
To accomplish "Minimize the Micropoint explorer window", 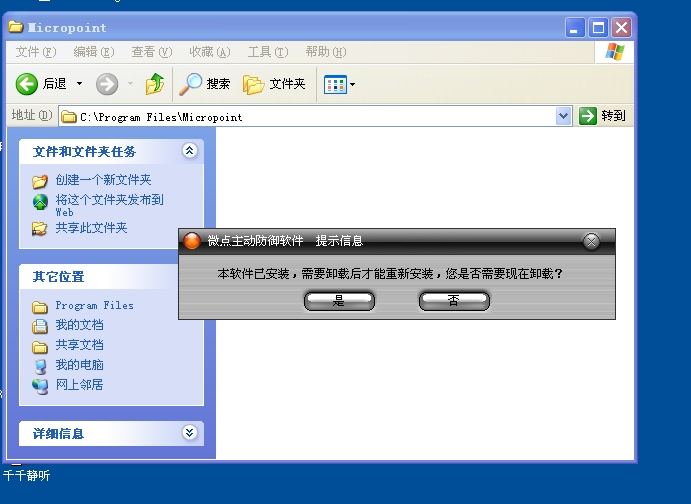I will point(575,28).
